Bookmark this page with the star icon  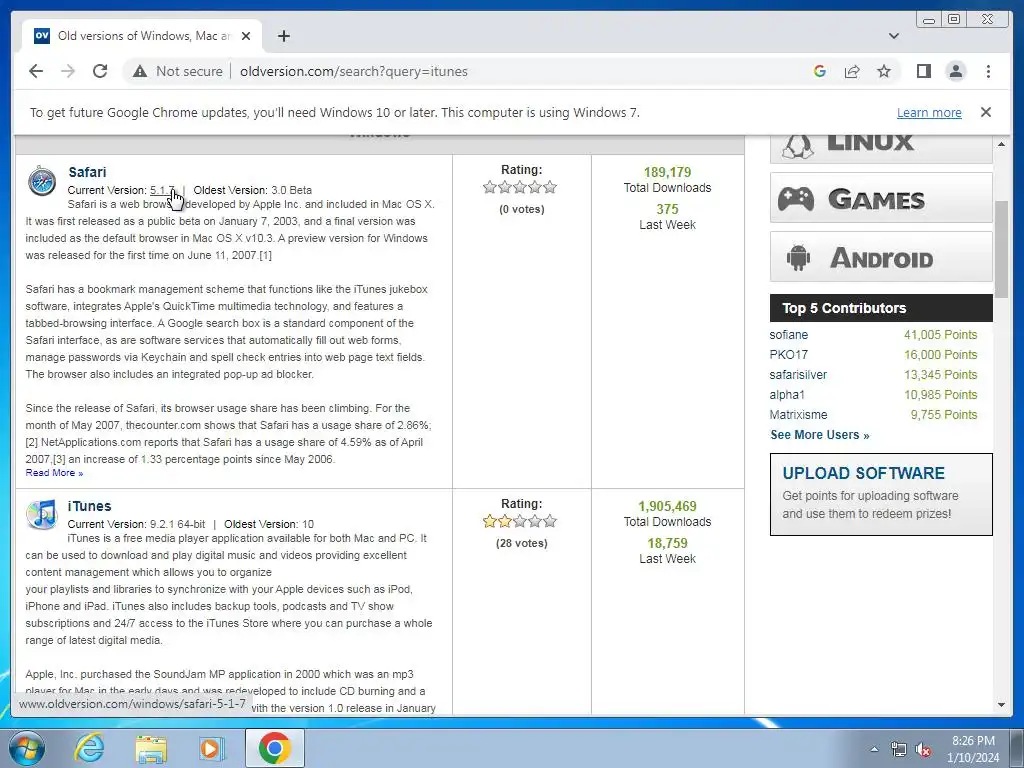(x=884, y=71)
